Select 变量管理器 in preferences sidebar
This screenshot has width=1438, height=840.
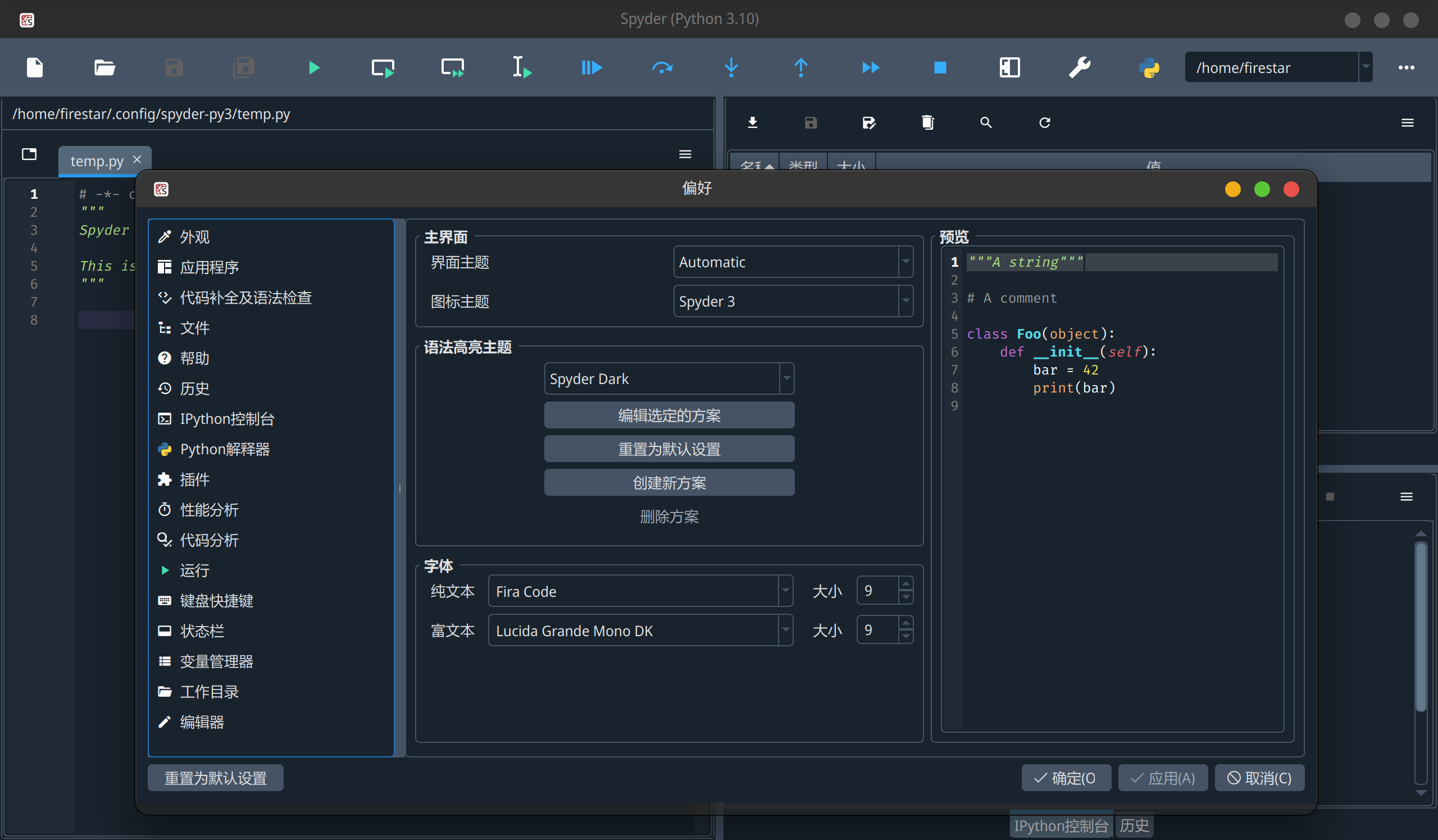pos(271,661)
